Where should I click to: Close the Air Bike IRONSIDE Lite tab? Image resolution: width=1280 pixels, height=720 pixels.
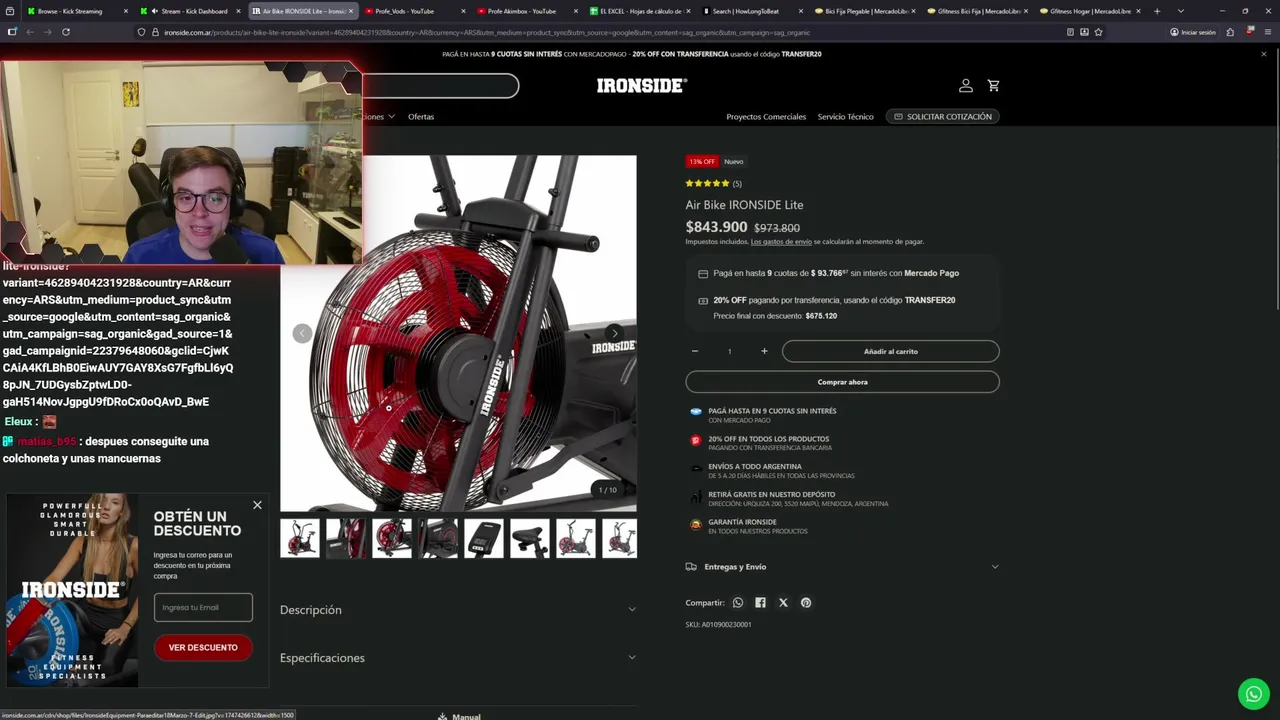pos(351,11)
